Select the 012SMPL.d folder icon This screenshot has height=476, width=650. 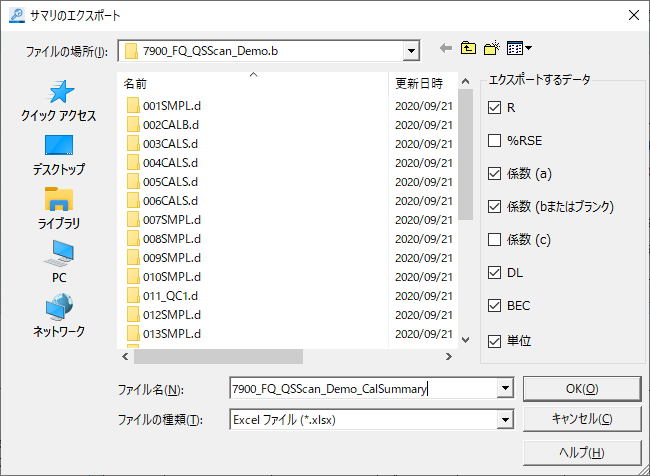tap(133, 315)
